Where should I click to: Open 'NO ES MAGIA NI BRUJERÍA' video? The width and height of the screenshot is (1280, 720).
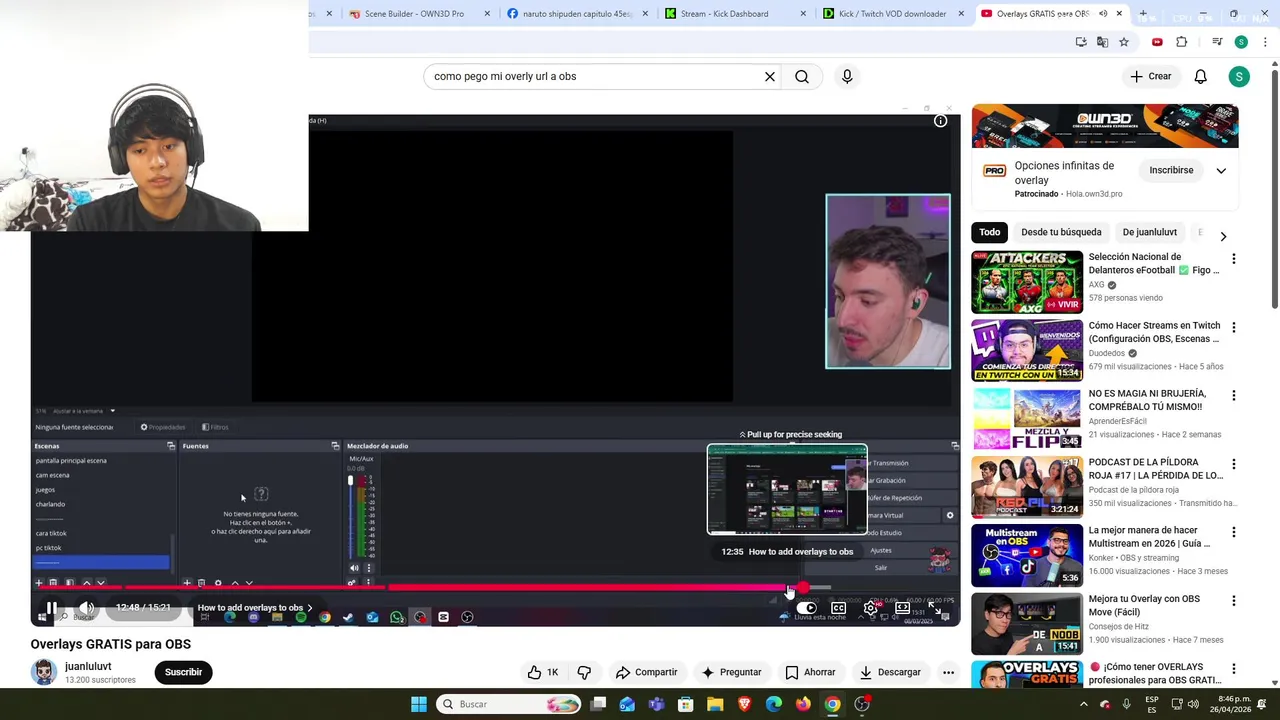click(x=1027, y=419)
